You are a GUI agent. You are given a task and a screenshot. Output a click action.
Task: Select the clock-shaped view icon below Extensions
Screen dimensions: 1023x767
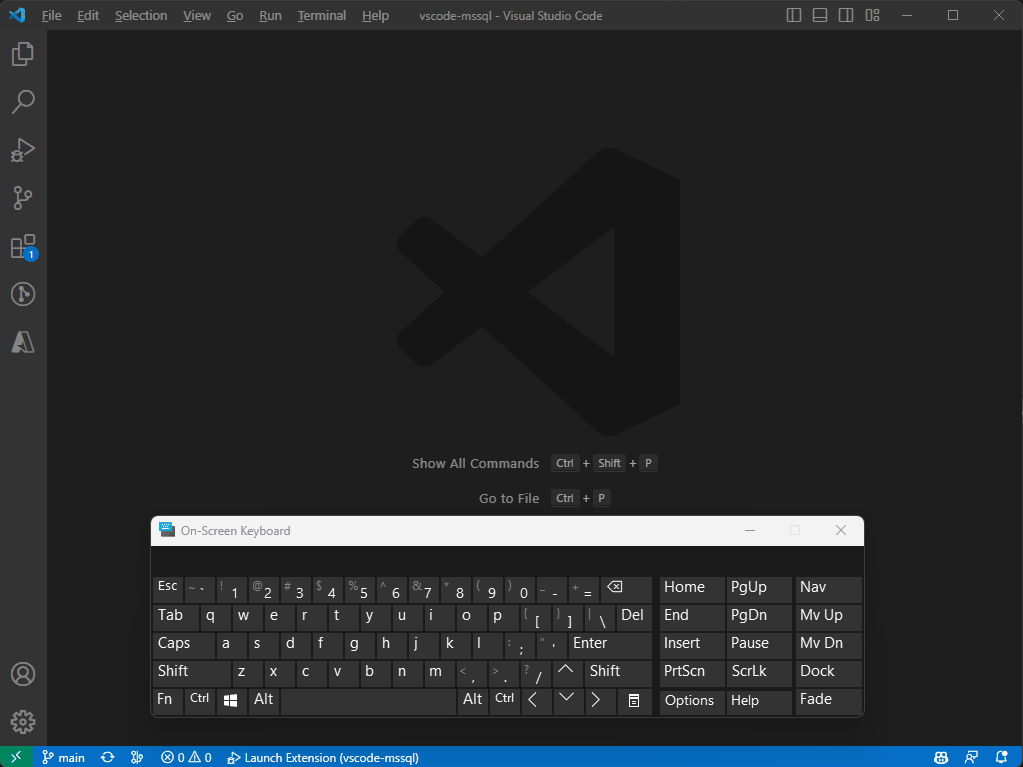coord(23,294)
